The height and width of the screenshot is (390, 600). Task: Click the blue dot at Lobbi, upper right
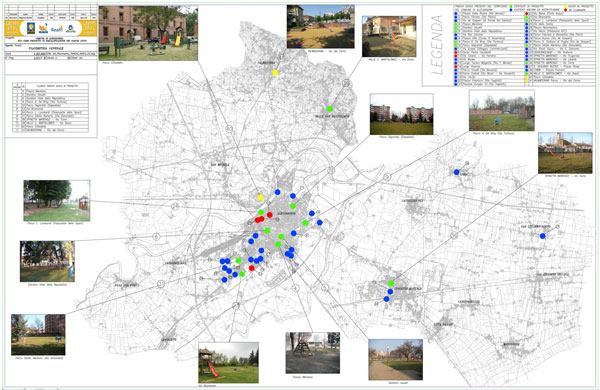pos(456,172)
